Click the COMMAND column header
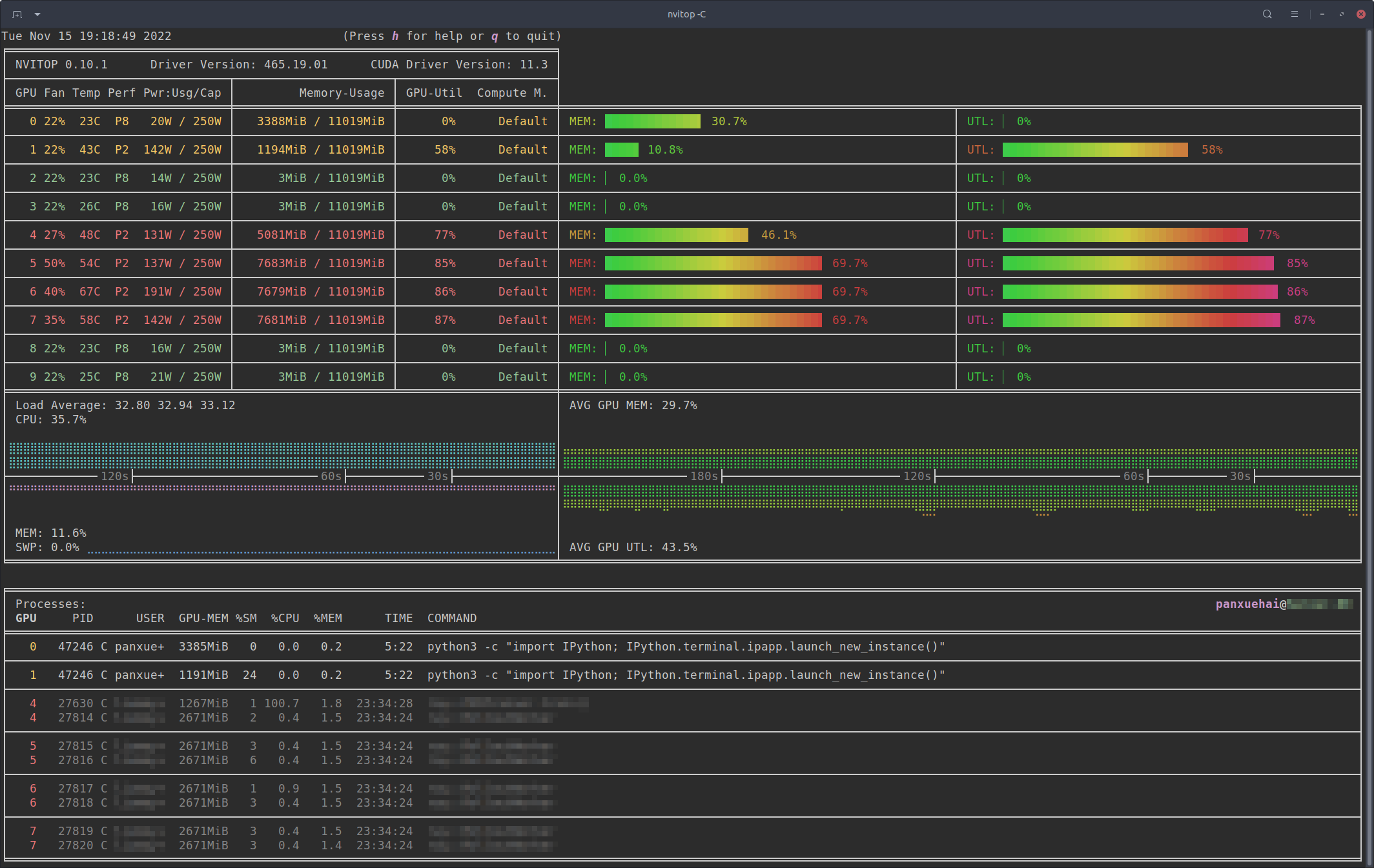This screenshot has height=868, width=1374. [x=452, y=618]
